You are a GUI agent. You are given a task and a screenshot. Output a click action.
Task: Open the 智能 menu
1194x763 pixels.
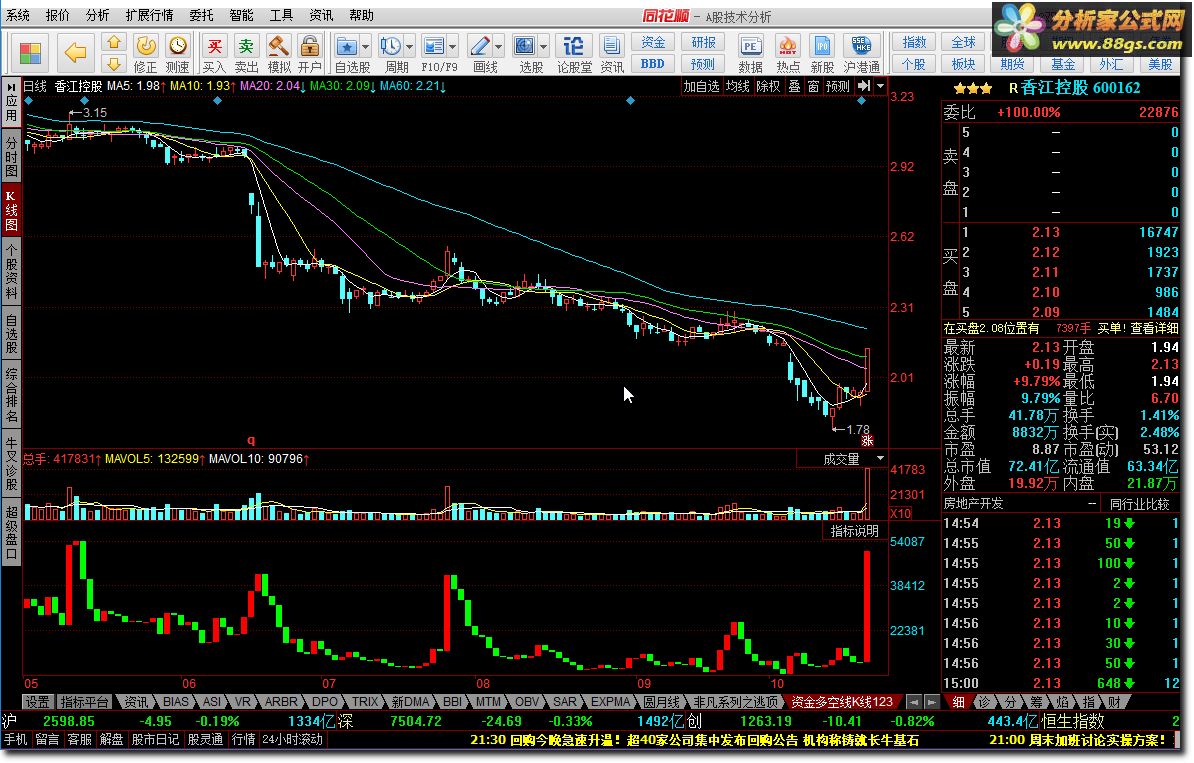(241, 15)
